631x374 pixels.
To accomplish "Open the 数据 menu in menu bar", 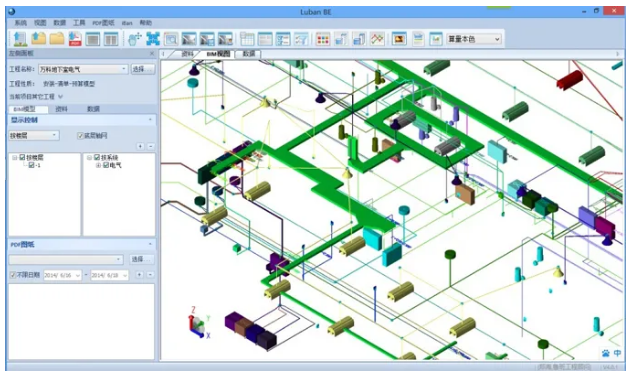I will tap(60, 23).
